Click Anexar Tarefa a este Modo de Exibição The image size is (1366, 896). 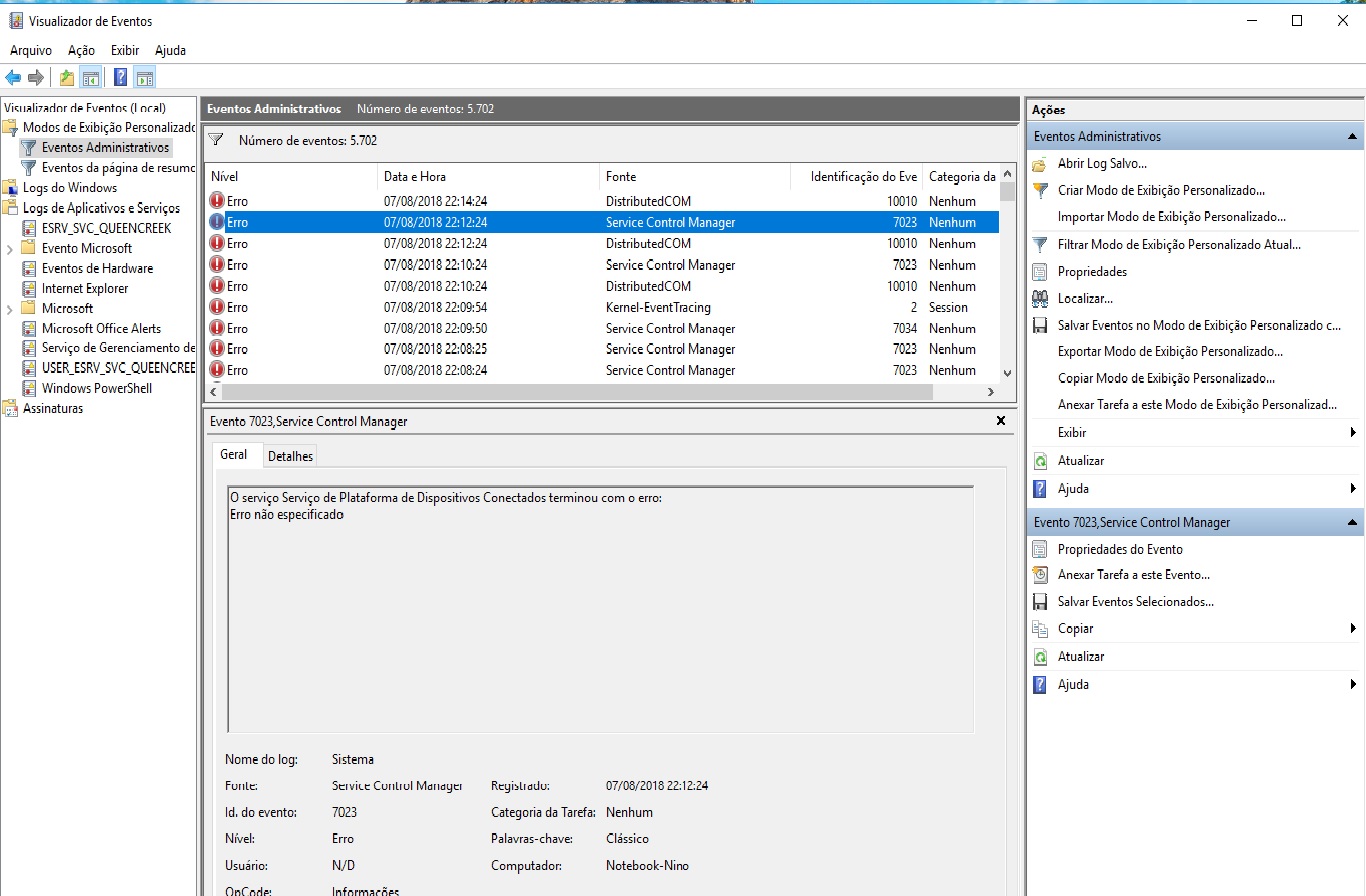click(x=1197, y=405)
